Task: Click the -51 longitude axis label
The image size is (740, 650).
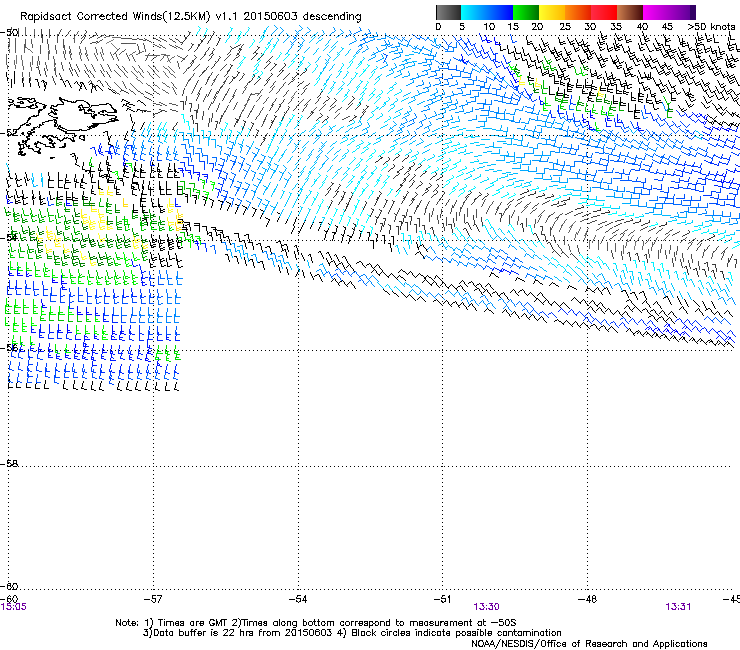Action: pyautogui.click(x=442, y=599)
